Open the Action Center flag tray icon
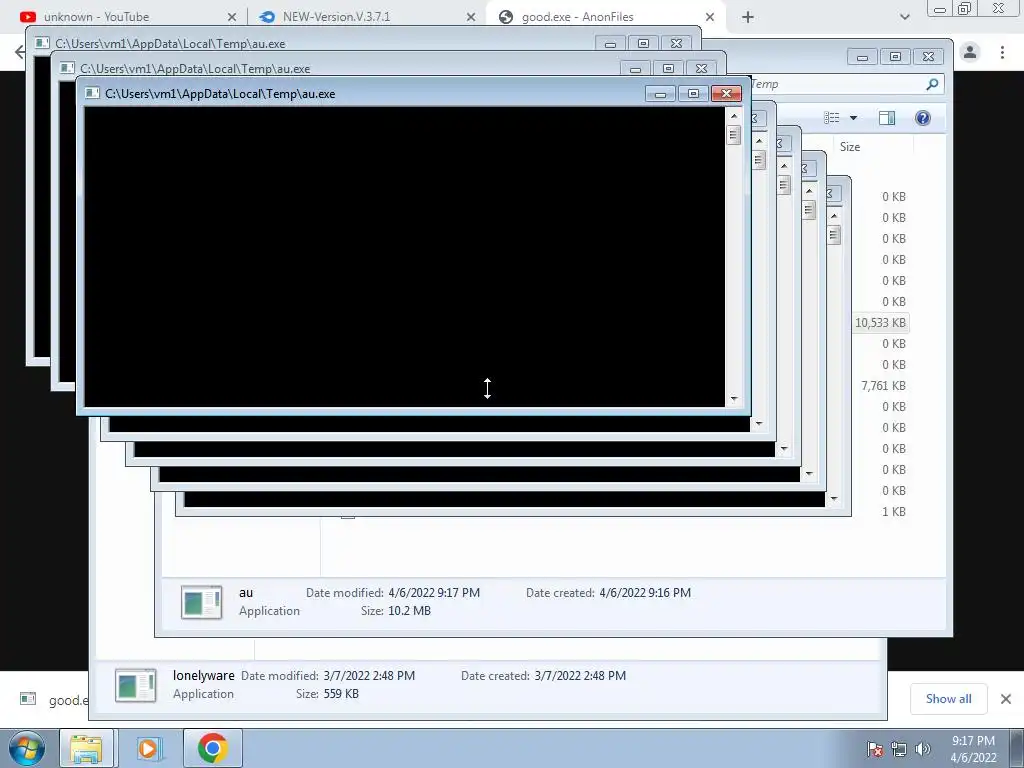The height and width of the screenshot is (768, 1024). click(875, 748)
